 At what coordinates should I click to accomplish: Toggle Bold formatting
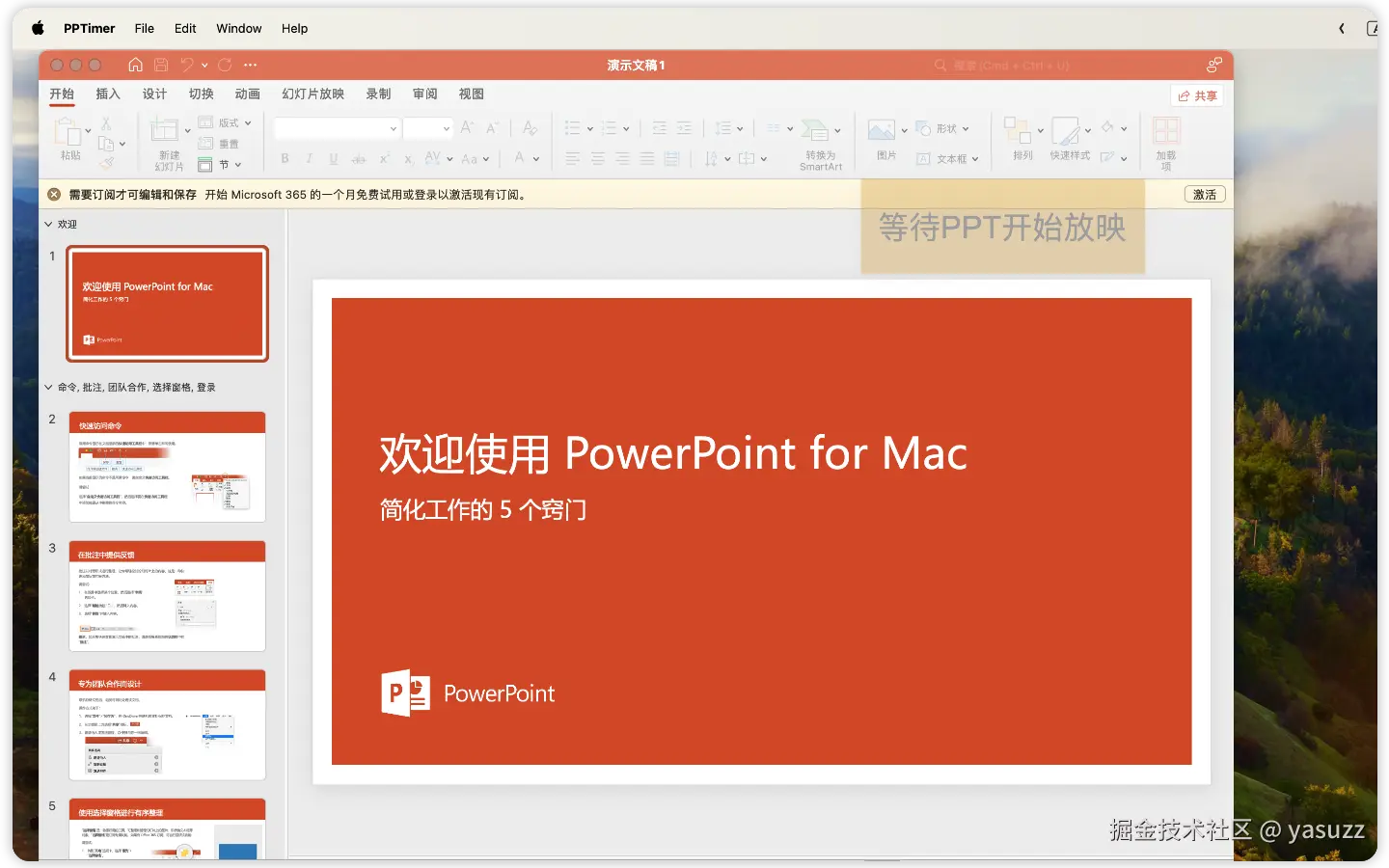[x=285, y=159]
